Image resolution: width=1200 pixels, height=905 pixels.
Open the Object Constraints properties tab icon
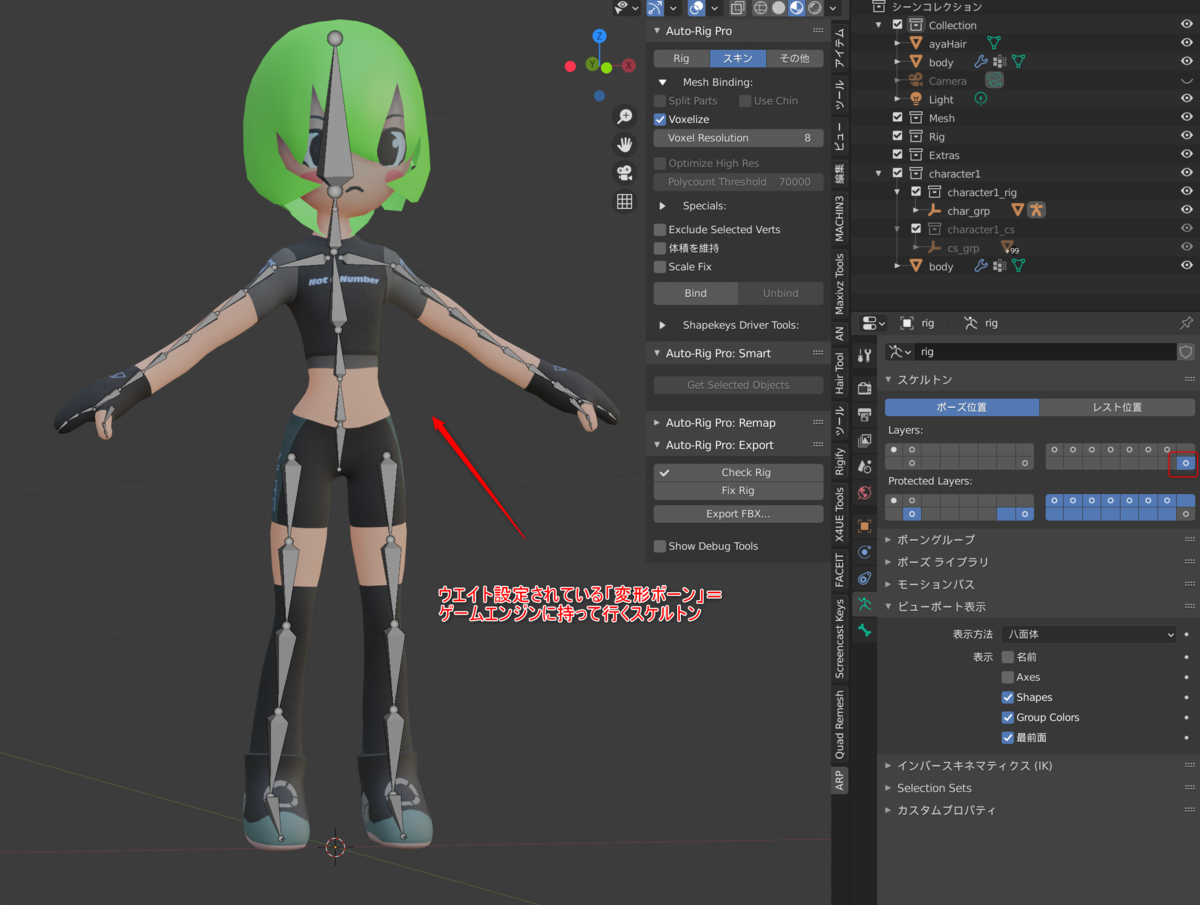(864, 578)
